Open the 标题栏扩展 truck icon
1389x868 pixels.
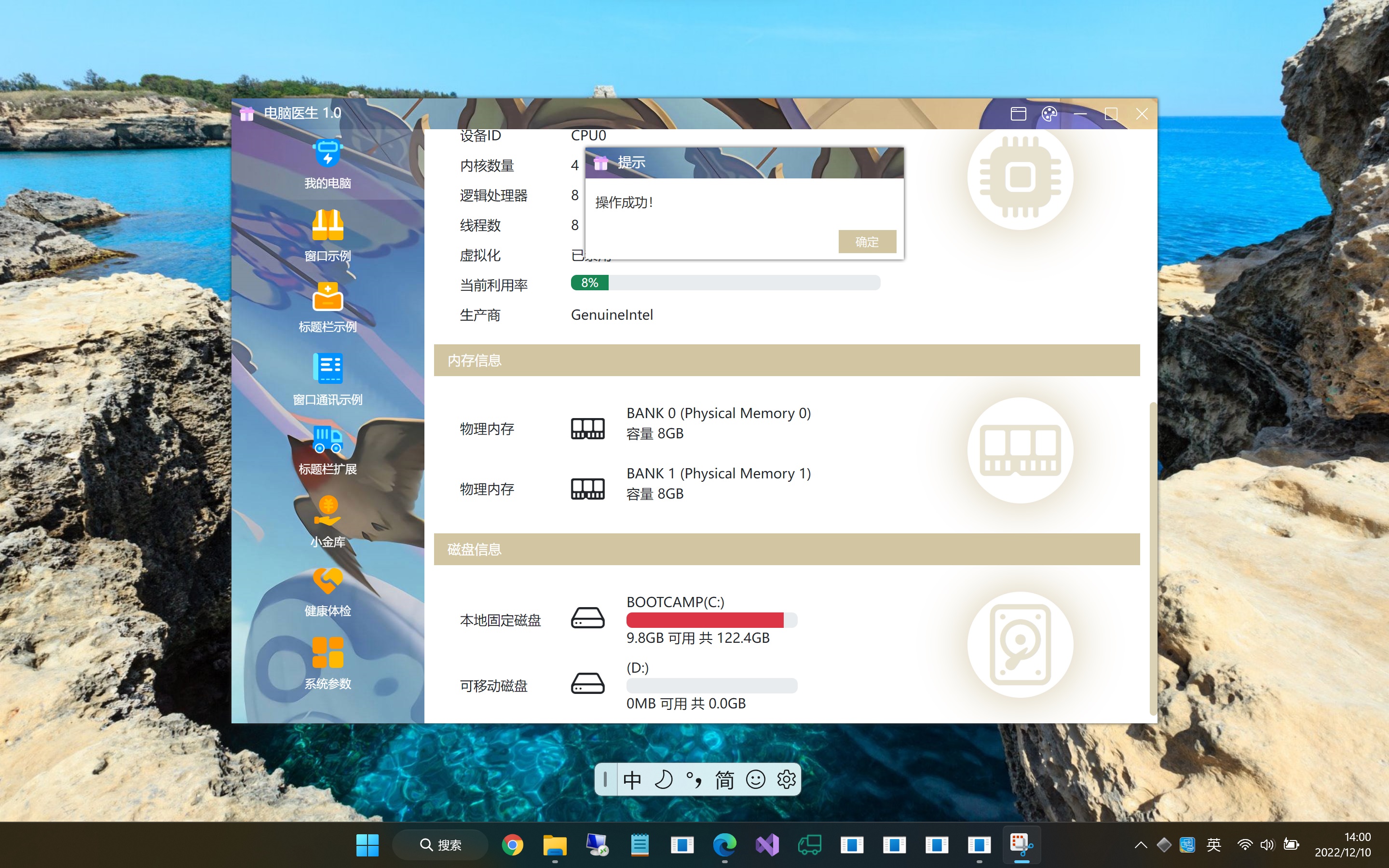coord(327,440)
